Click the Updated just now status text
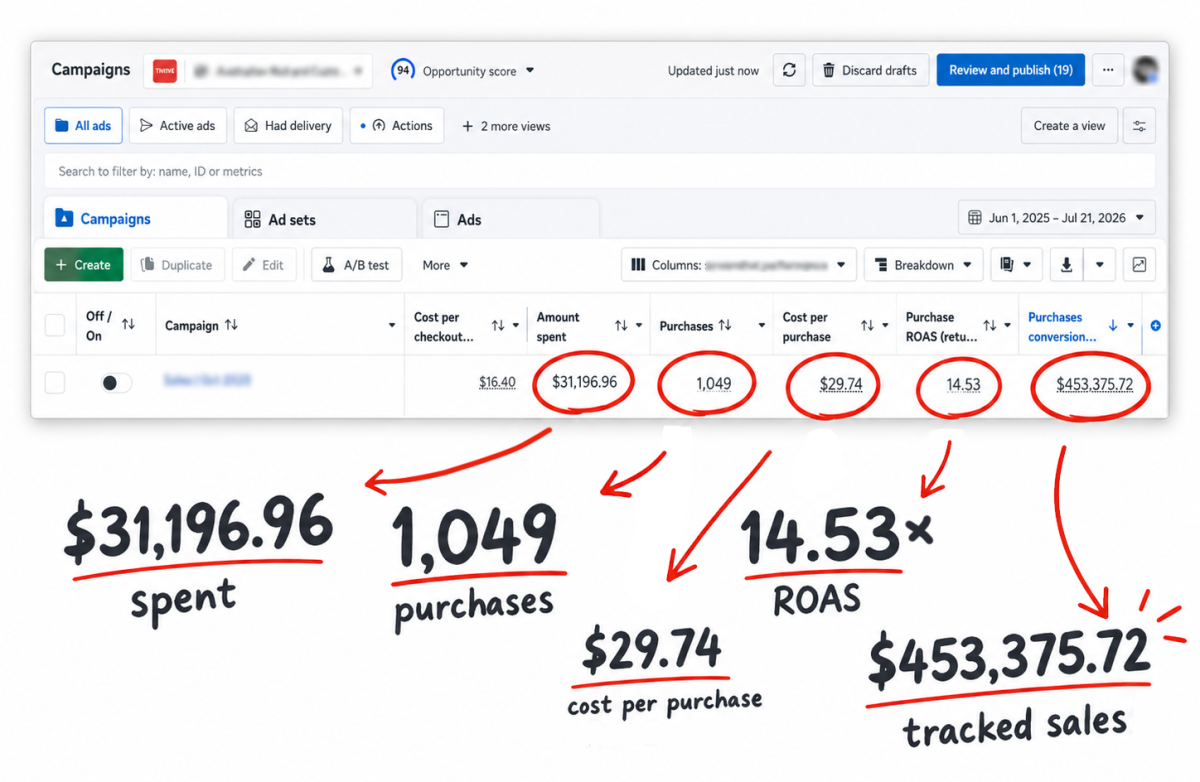 pyautogui.click(x=713, y=71)
